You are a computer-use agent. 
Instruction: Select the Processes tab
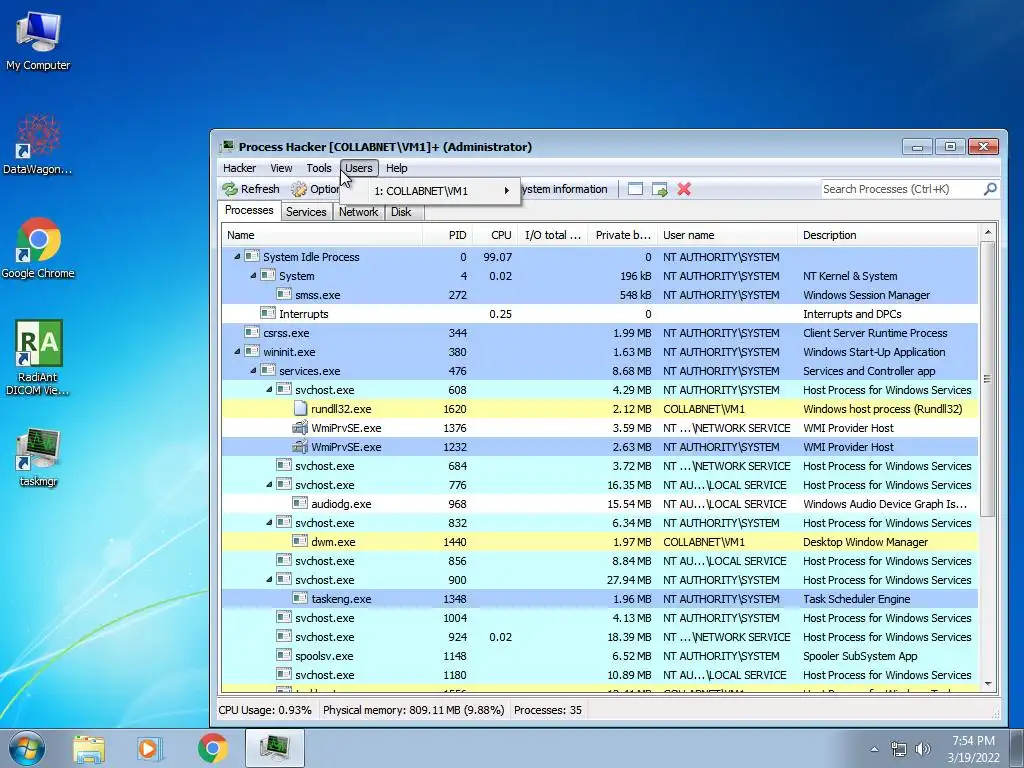pos(249,210)
